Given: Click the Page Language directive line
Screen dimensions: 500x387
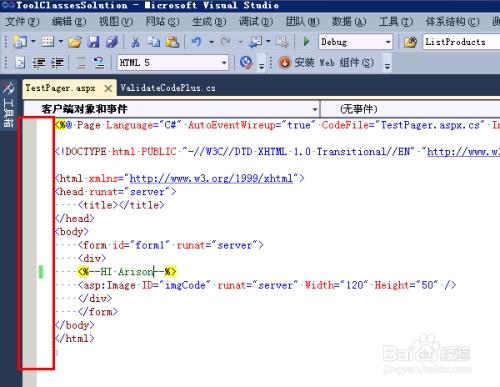Looking at the screenshot, I should click(x=277, y=125).
